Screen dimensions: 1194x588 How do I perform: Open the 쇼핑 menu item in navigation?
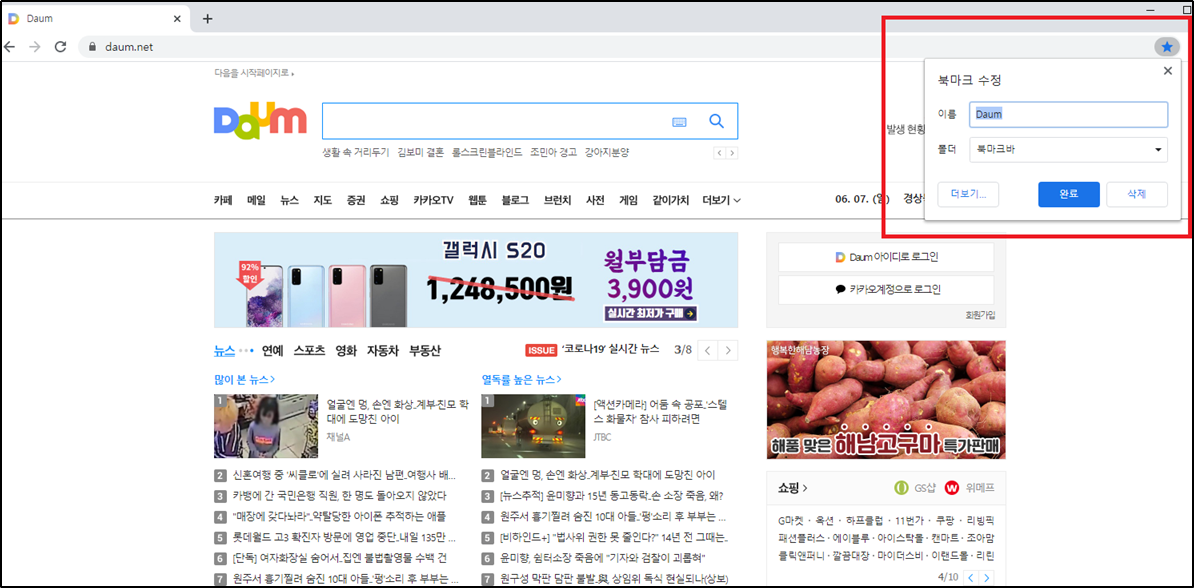click(390, 200)
